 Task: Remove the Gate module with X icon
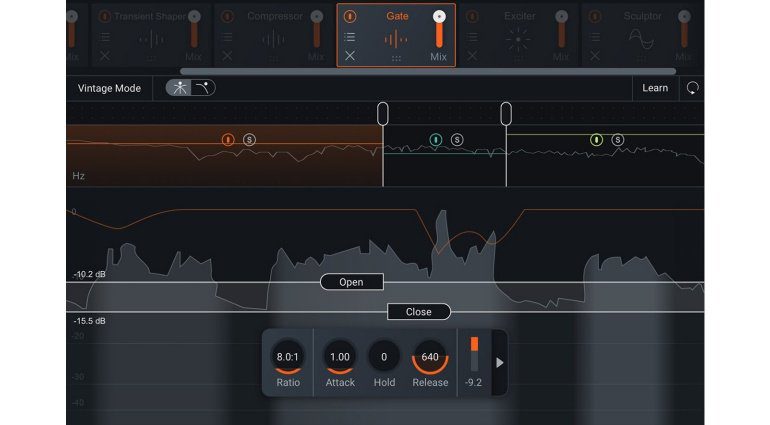[349, 56]
